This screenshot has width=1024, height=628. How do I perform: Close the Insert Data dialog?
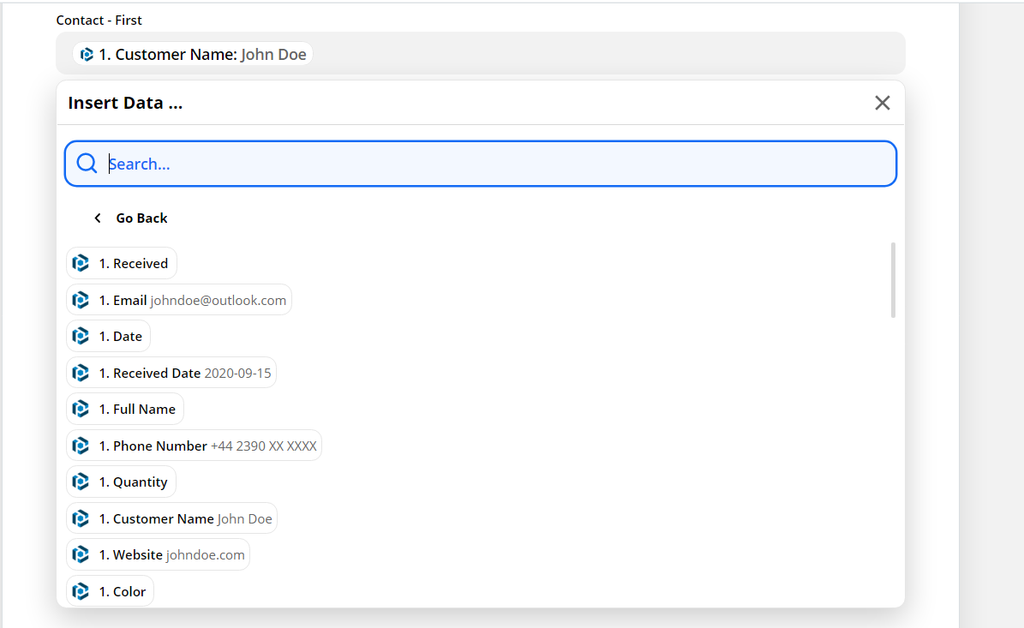[x=882, y=102]
